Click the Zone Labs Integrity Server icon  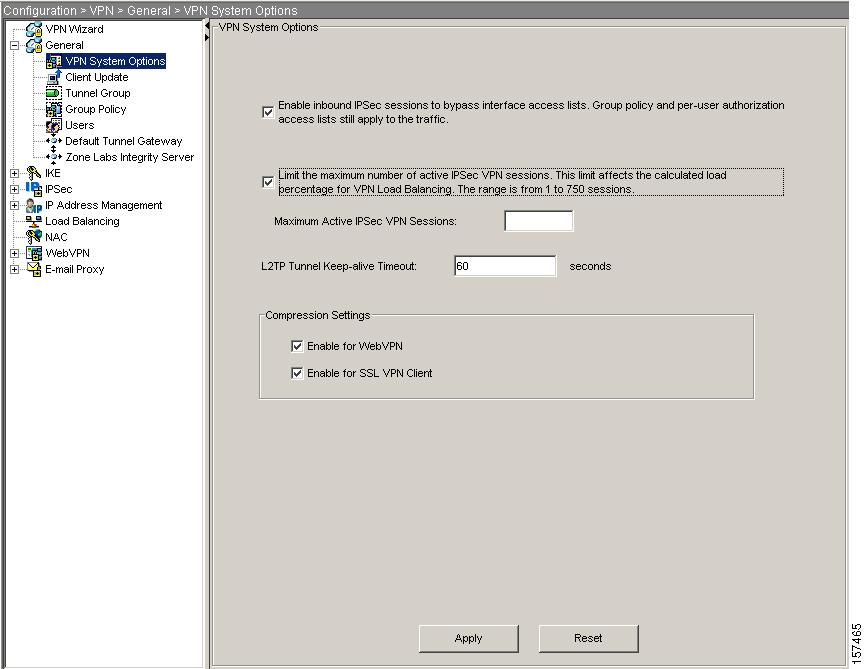coord(54,157)
